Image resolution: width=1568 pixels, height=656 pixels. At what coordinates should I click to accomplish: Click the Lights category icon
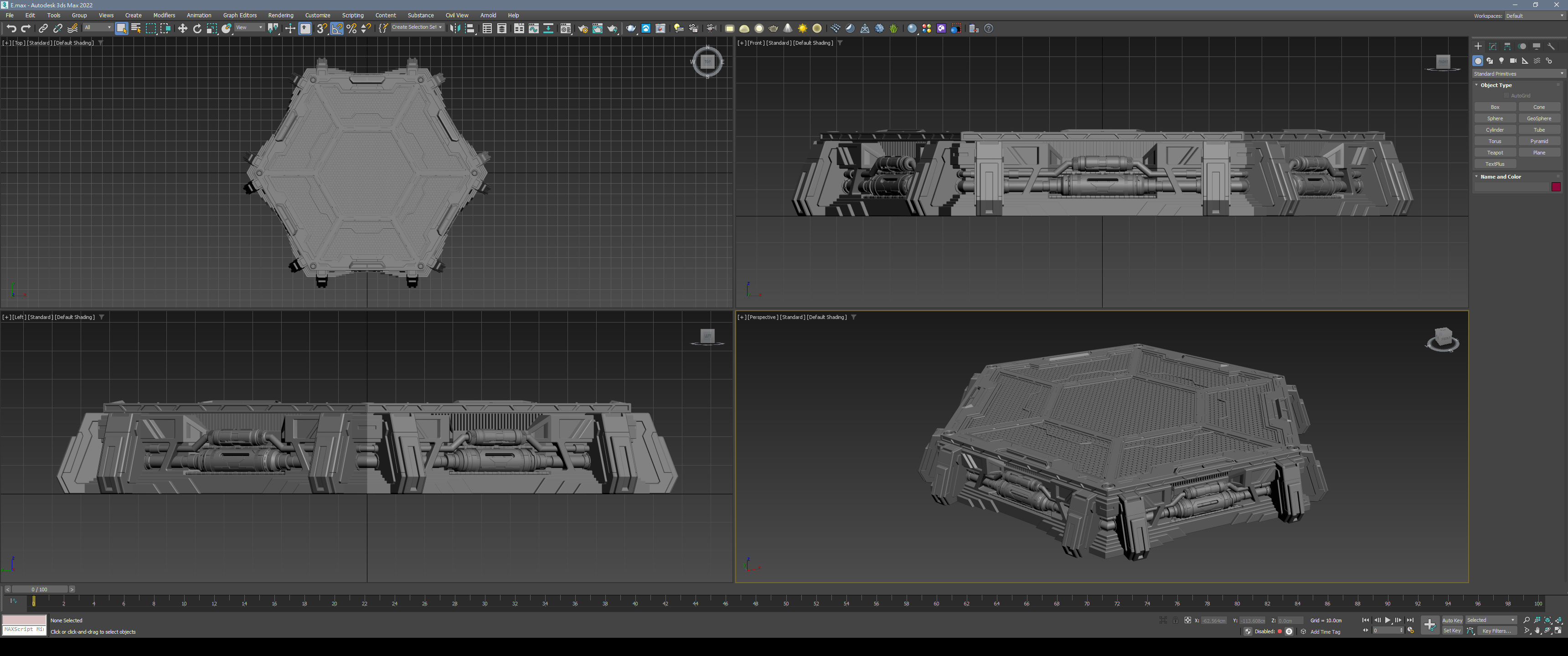point(1501,61)
